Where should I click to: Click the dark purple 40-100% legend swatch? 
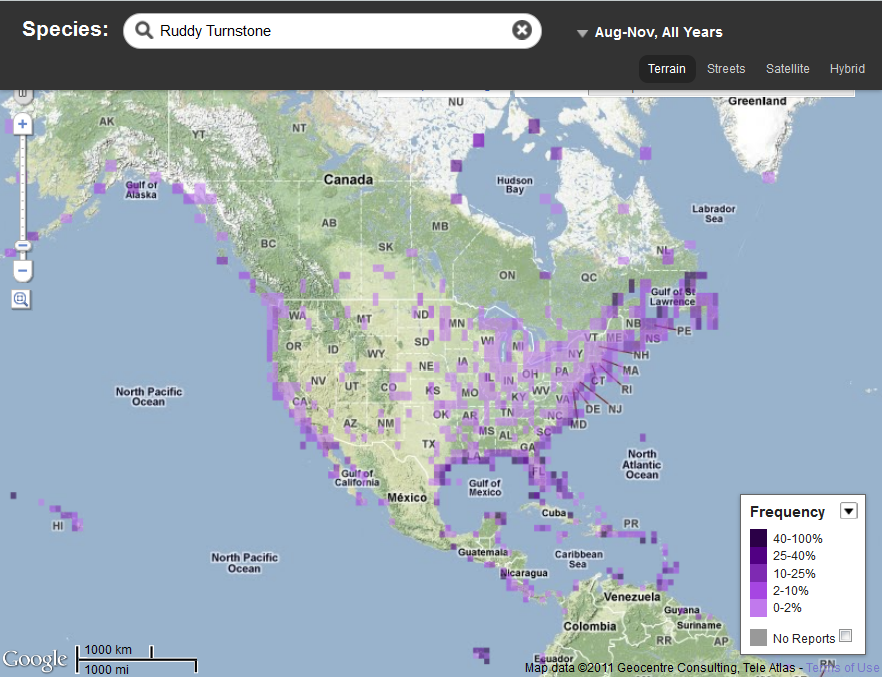tap(758, 538)
